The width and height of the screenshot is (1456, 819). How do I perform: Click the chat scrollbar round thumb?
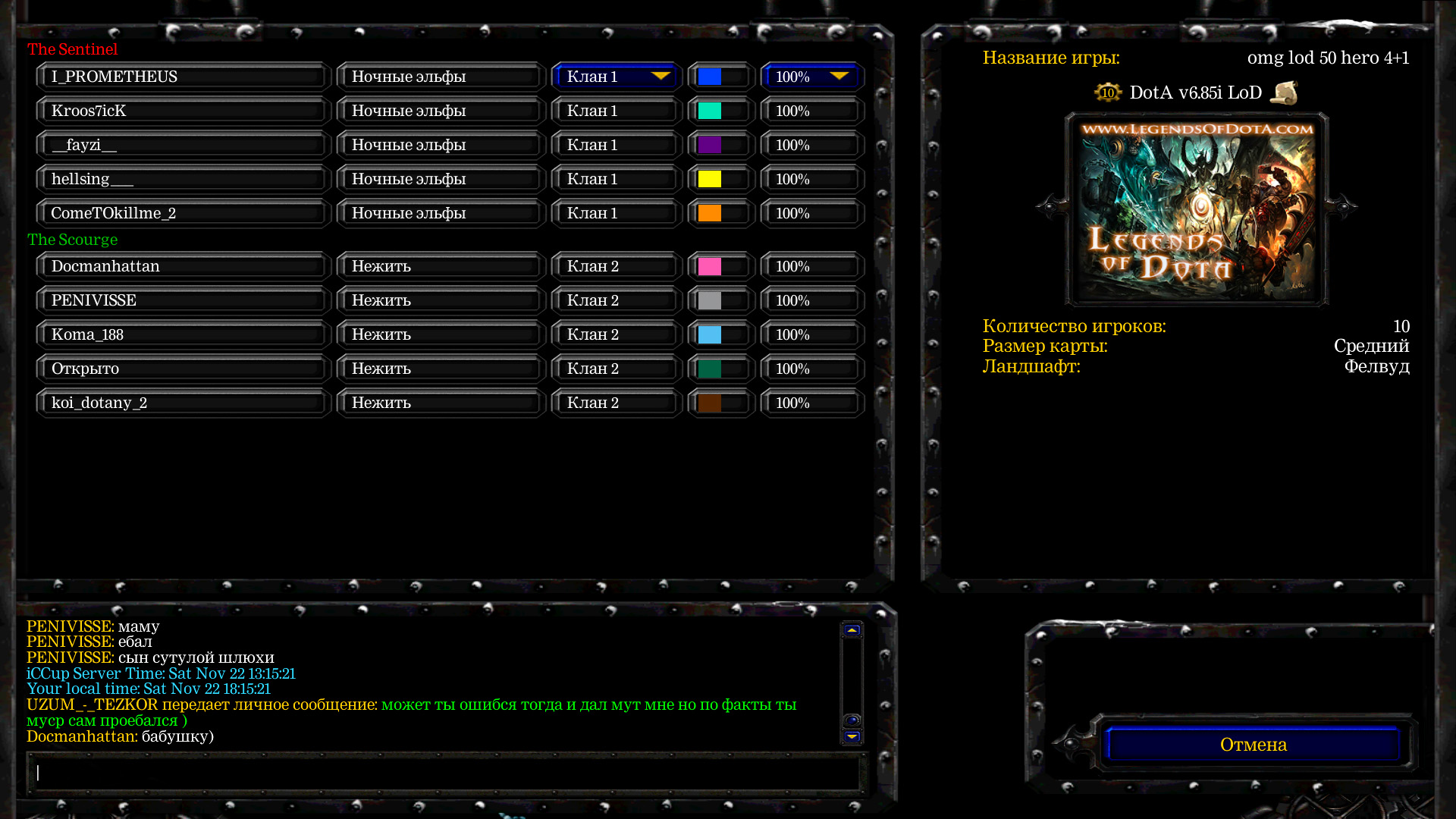[852, 720]
